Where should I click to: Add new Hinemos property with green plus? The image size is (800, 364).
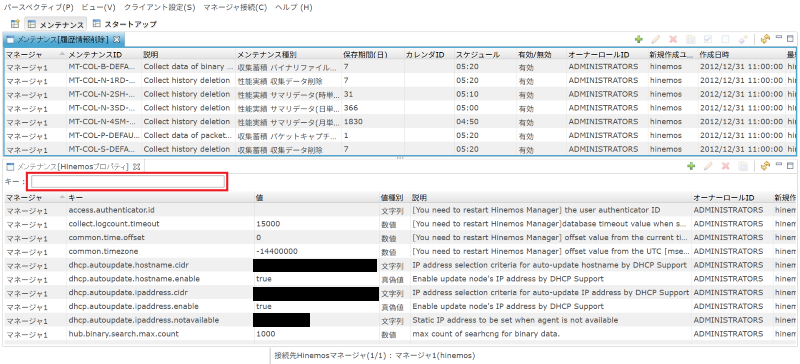[x=691, y=166]
